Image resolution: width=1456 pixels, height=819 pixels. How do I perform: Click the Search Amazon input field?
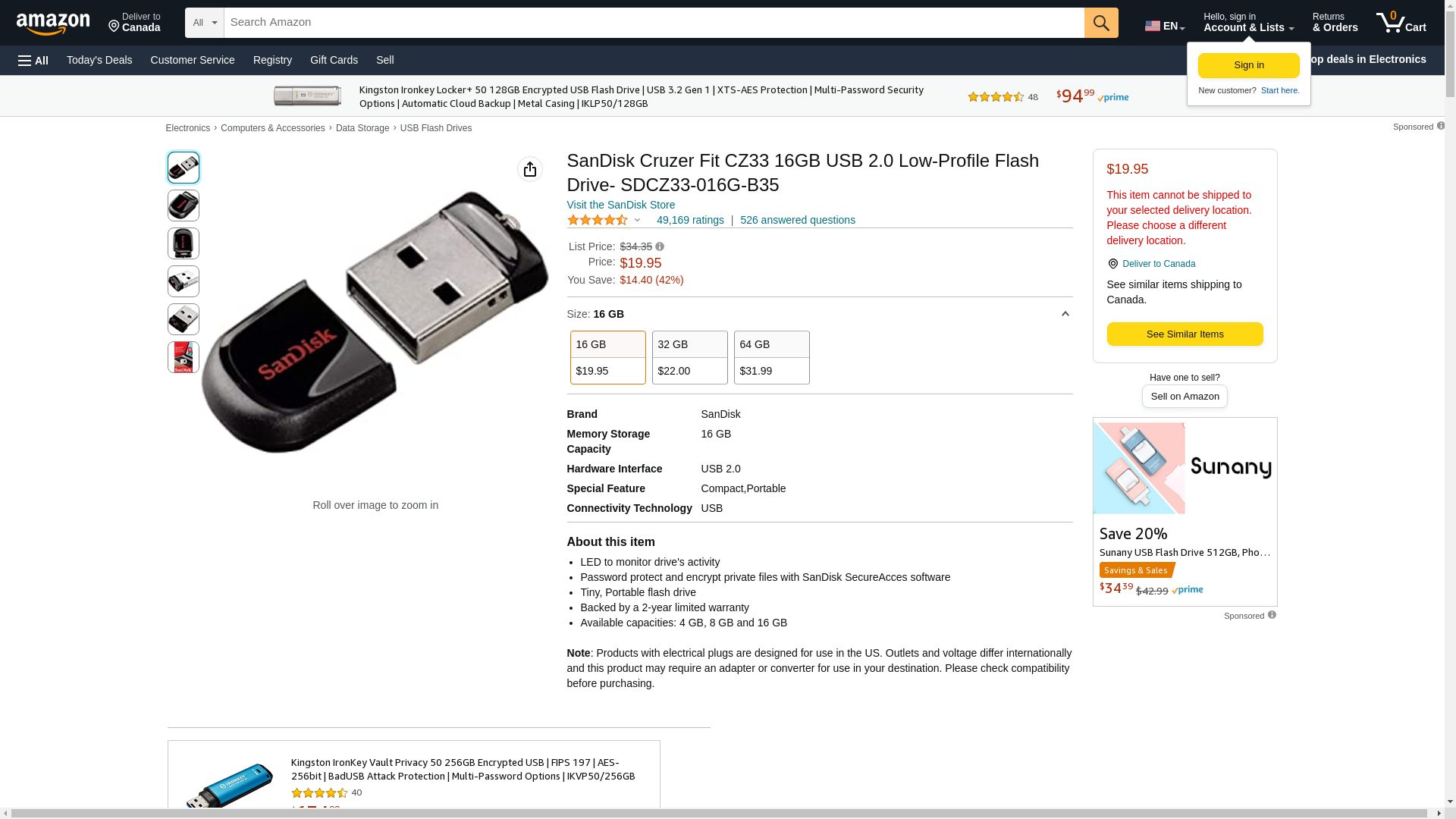pyautogui.click(x=654, y=23)
